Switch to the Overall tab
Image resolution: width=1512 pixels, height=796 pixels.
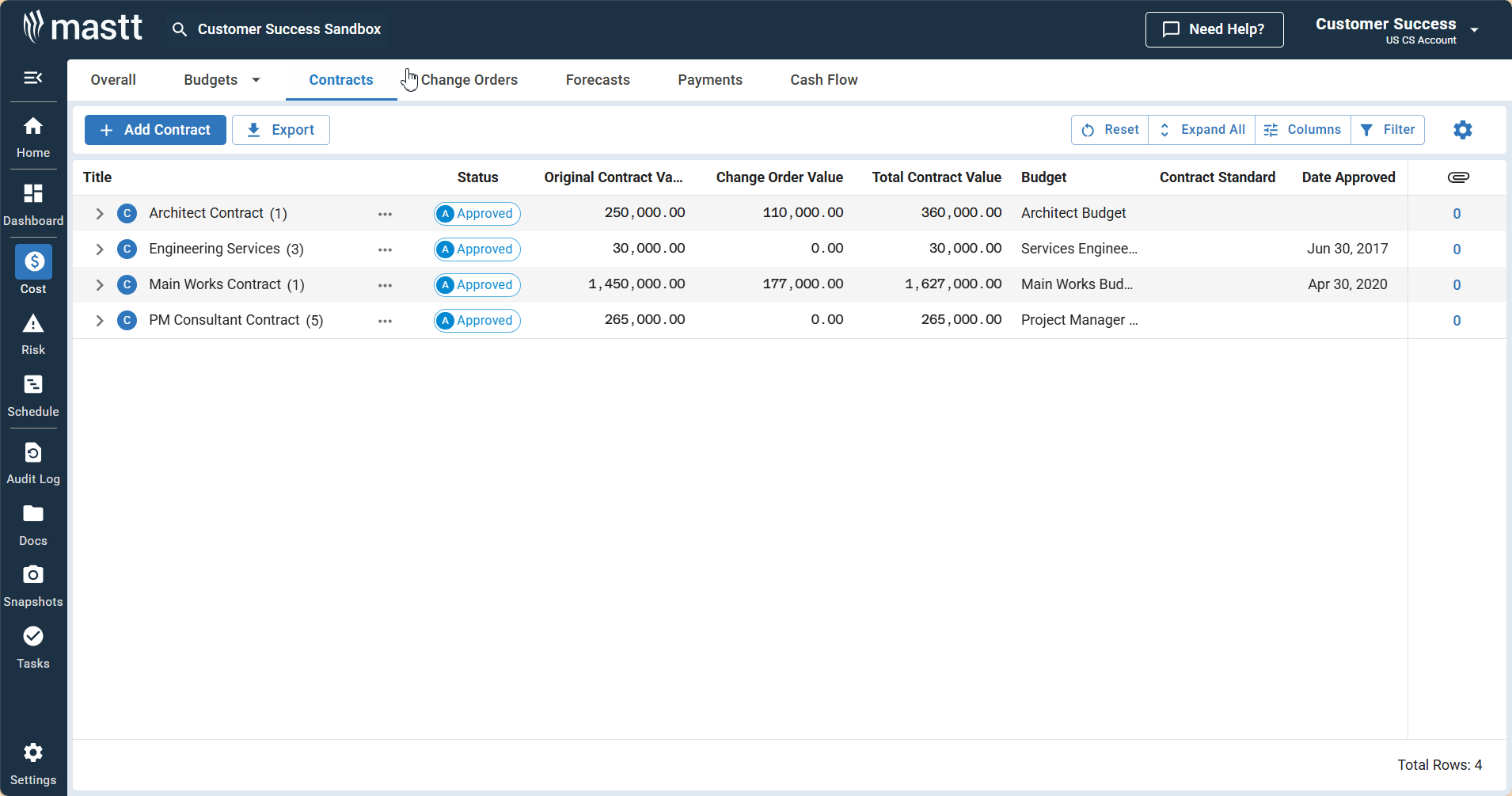coord(113,80)
